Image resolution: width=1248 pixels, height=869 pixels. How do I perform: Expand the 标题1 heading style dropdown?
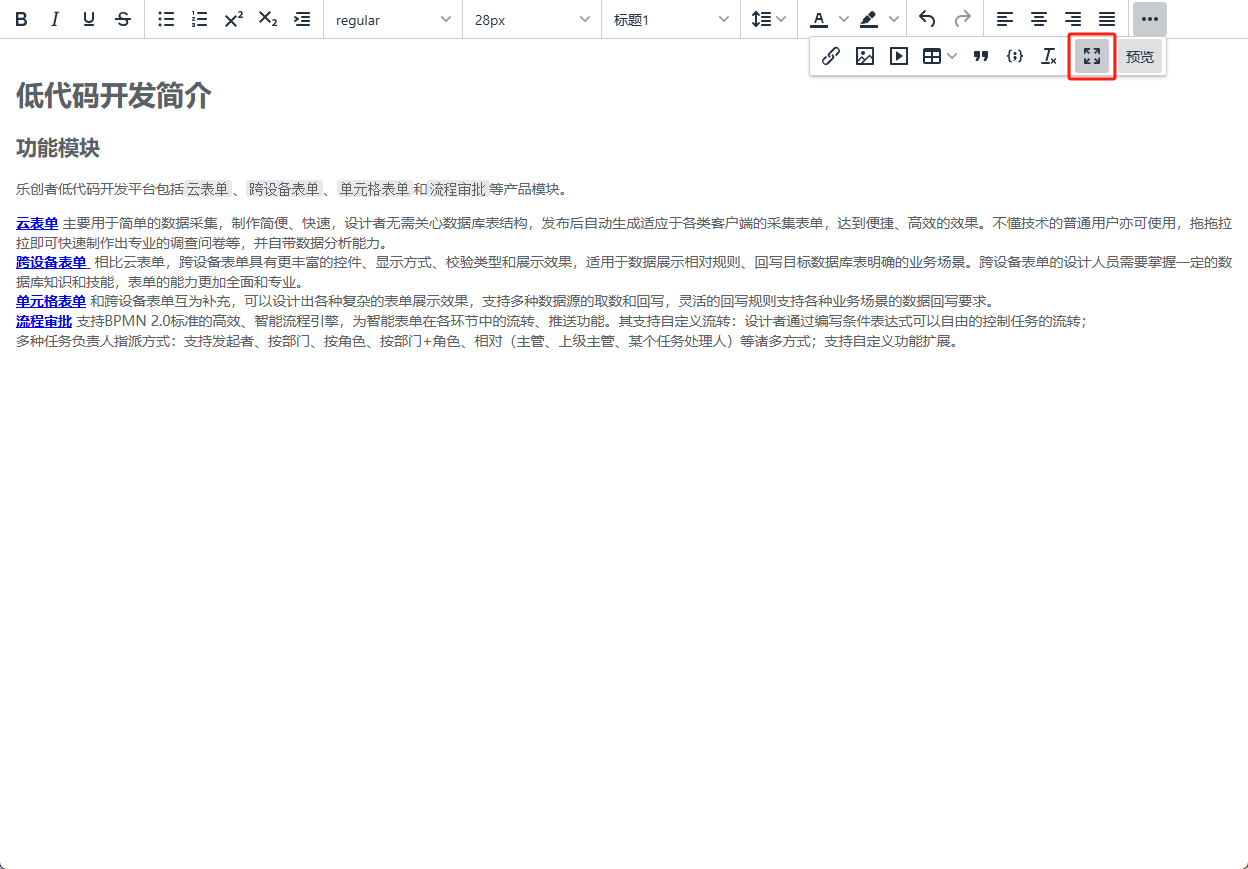670,20
